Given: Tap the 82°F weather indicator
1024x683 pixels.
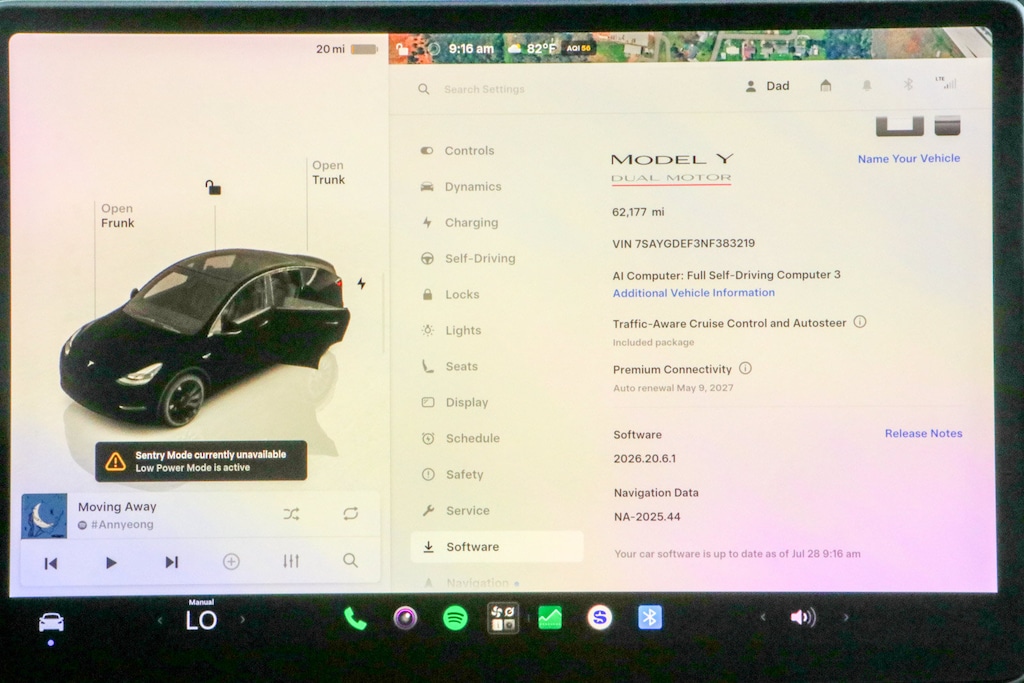Looking at the screenshot, I should point(533,49).
